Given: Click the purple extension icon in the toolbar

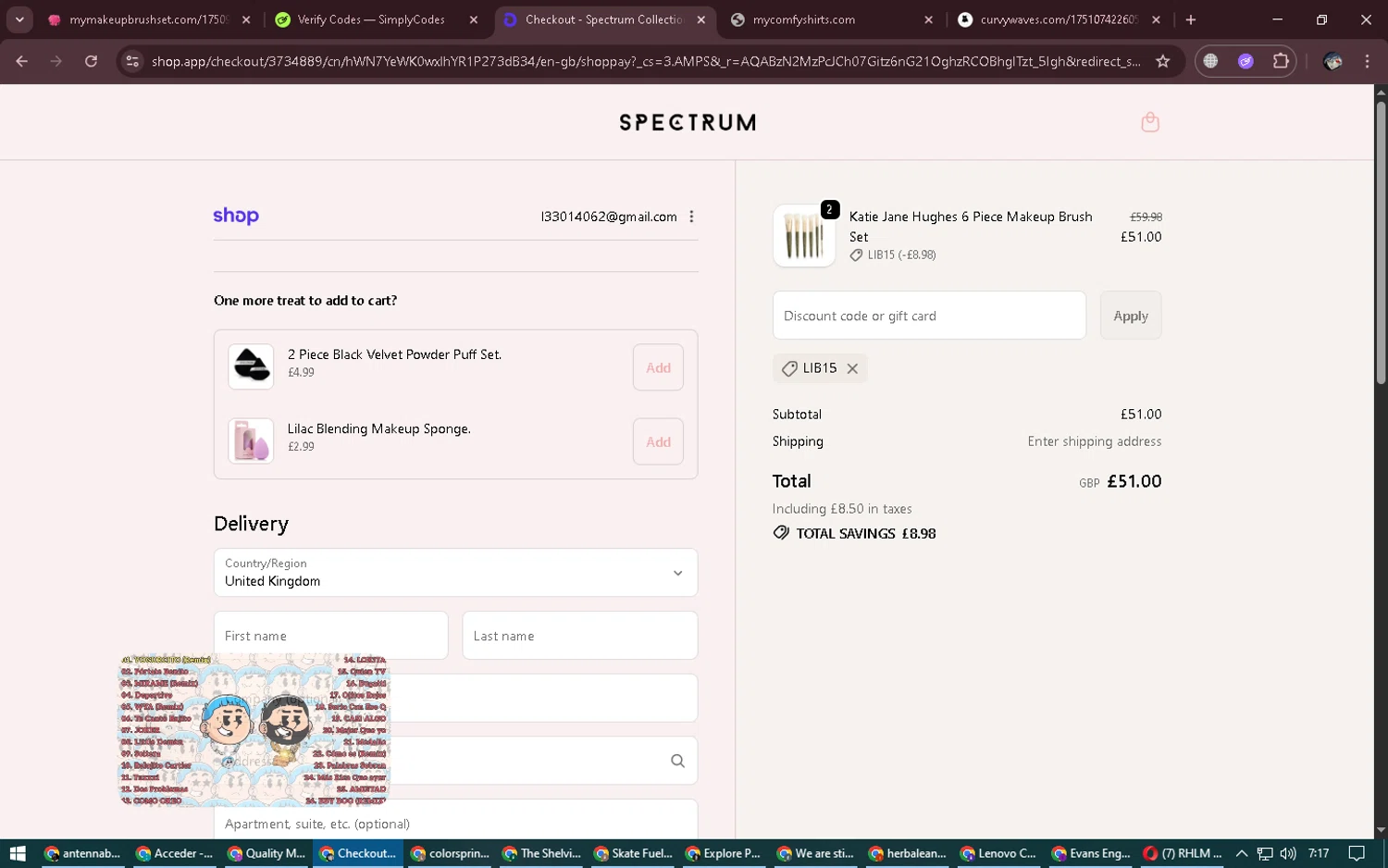Looking at the screenshot, I should (x=1245, y=61).
